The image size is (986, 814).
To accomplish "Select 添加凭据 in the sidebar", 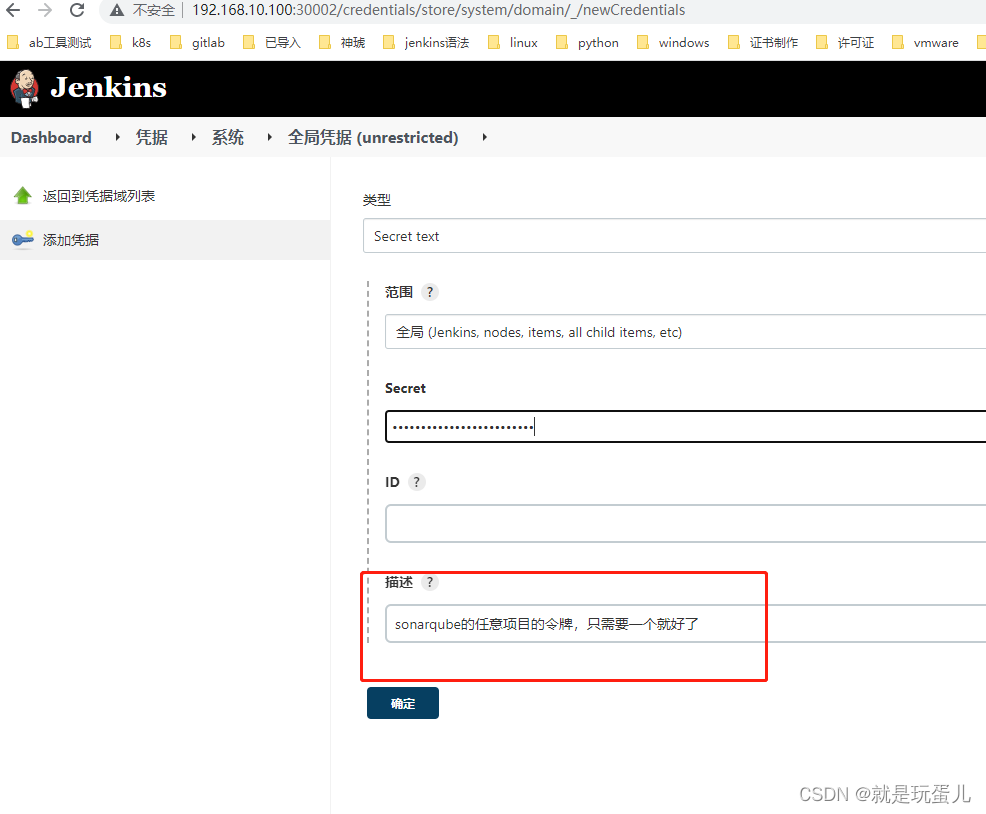I will (70, 240).
